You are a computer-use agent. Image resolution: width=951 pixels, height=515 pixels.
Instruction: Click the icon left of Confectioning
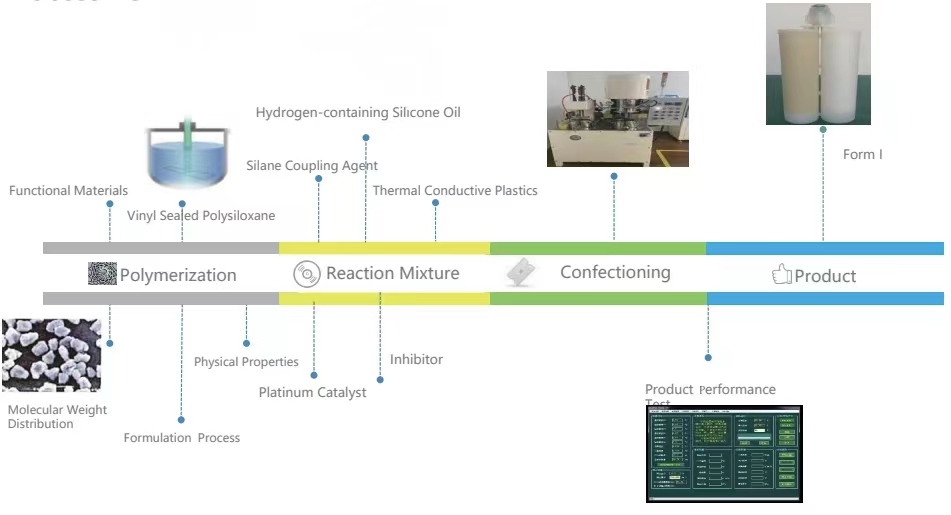(x=522, y=272)
